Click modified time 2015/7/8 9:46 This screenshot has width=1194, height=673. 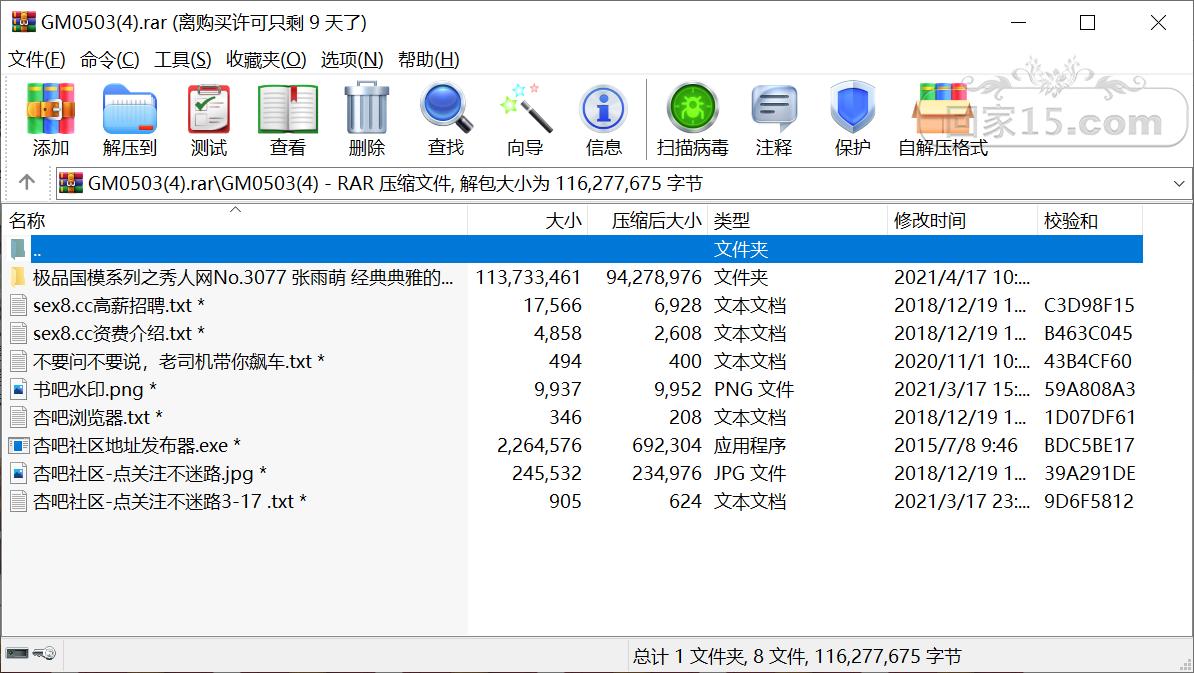coord(956,445)
